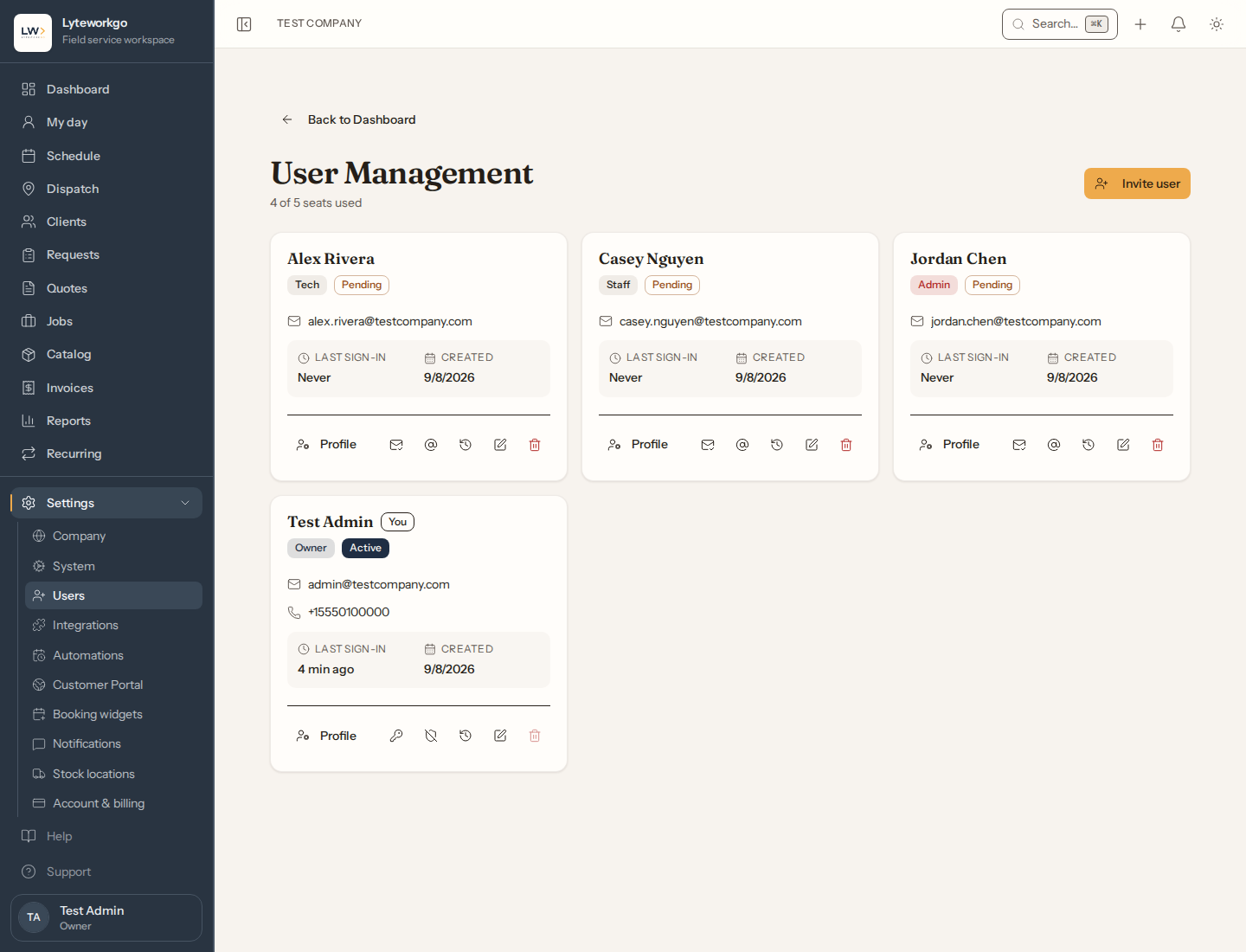This screenshot has height=952, width=1246.
Task: Delete Jordan Chen with trash icon
Action: (x=1158, y=445)
